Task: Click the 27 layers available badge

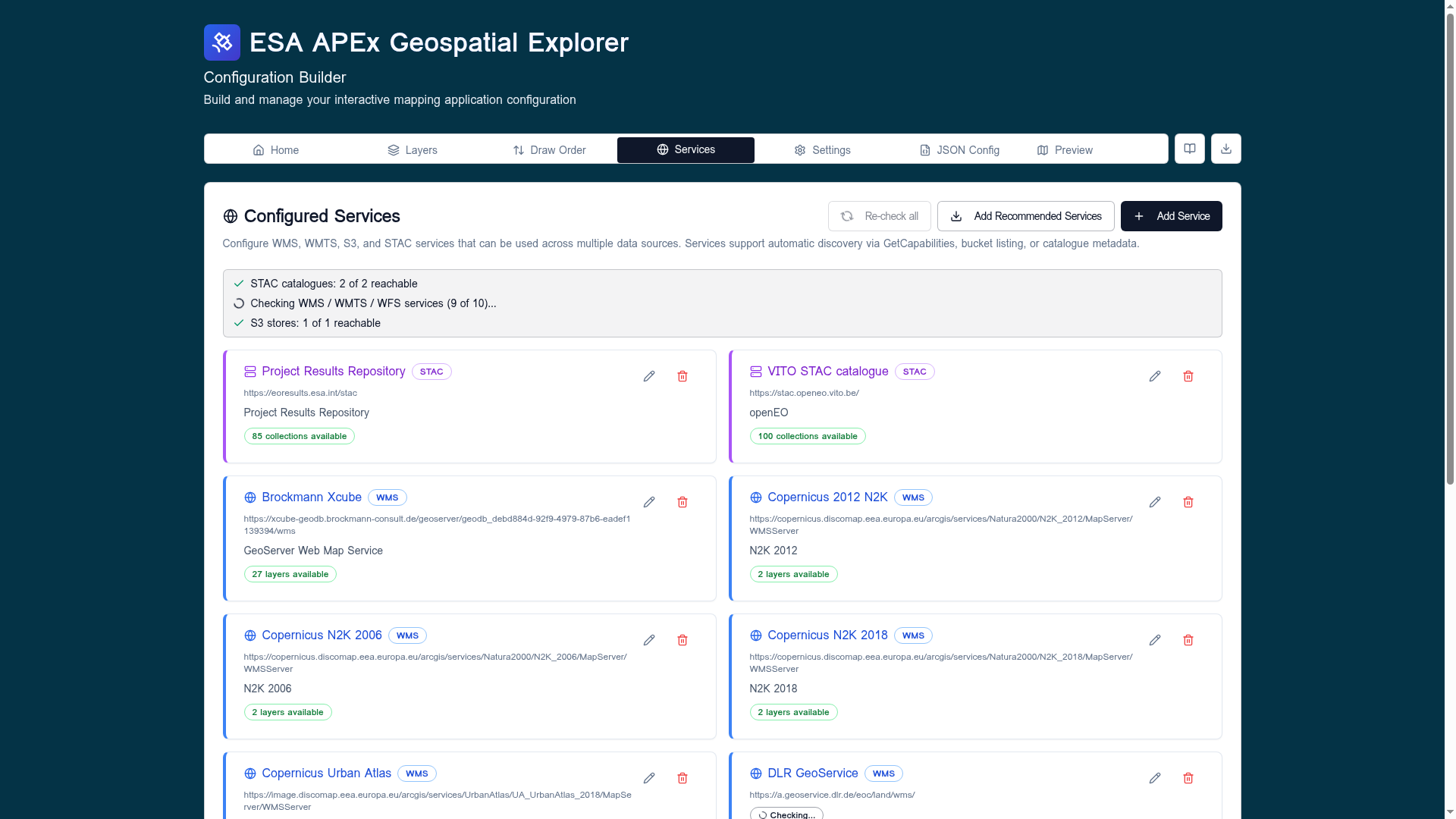Action: pos(290,574)
